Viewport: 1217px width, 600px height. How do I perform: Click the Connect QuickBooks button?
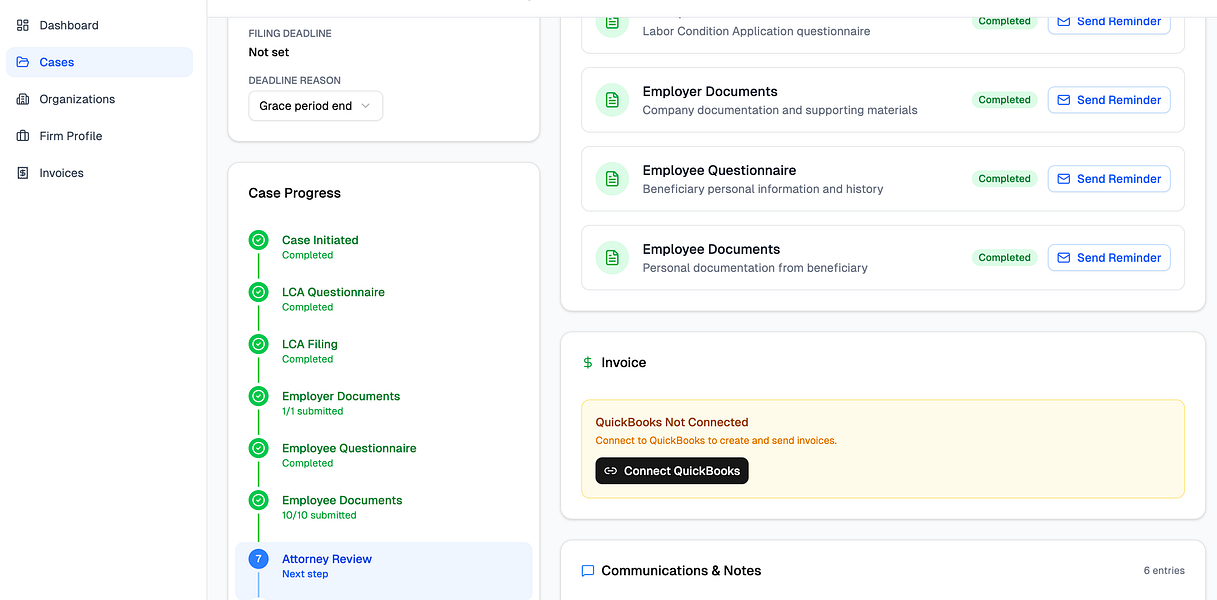tap(672, 471)
